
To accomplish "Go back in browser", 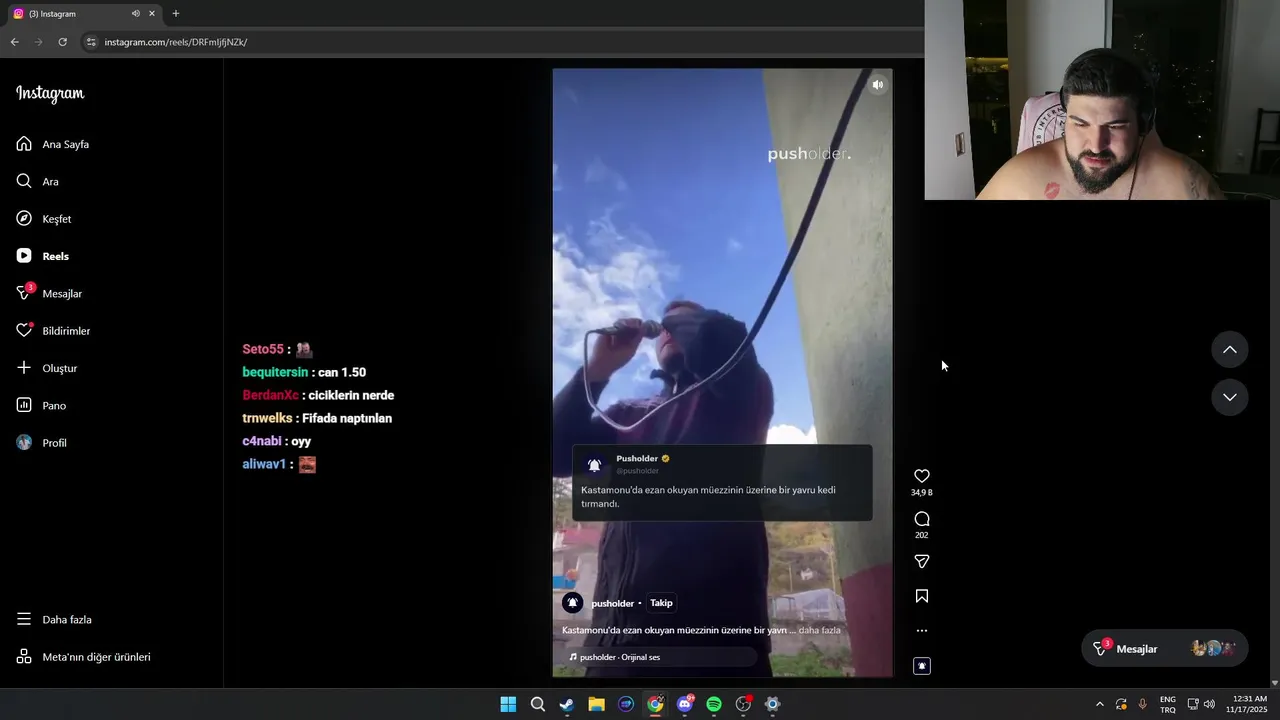I will pyautogui.click(x=14, y=42).
